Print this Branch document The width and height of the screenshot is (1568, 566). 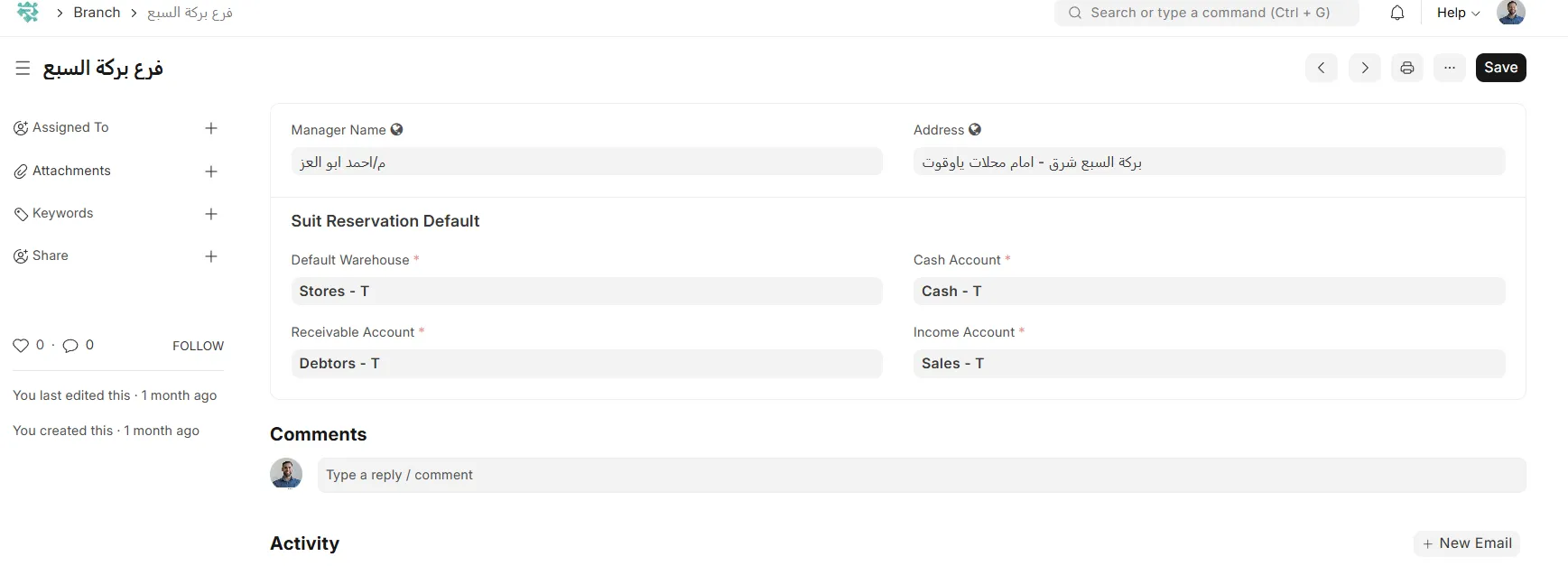tap(1406, 68)
